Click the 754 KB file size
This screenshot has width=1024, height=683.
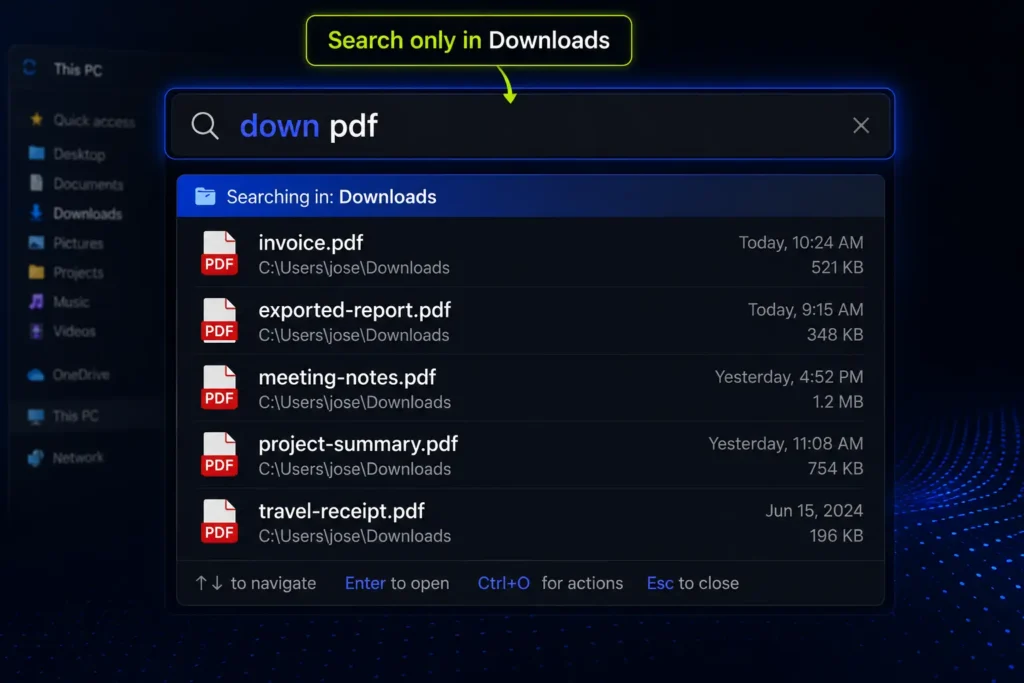[835, 468]
